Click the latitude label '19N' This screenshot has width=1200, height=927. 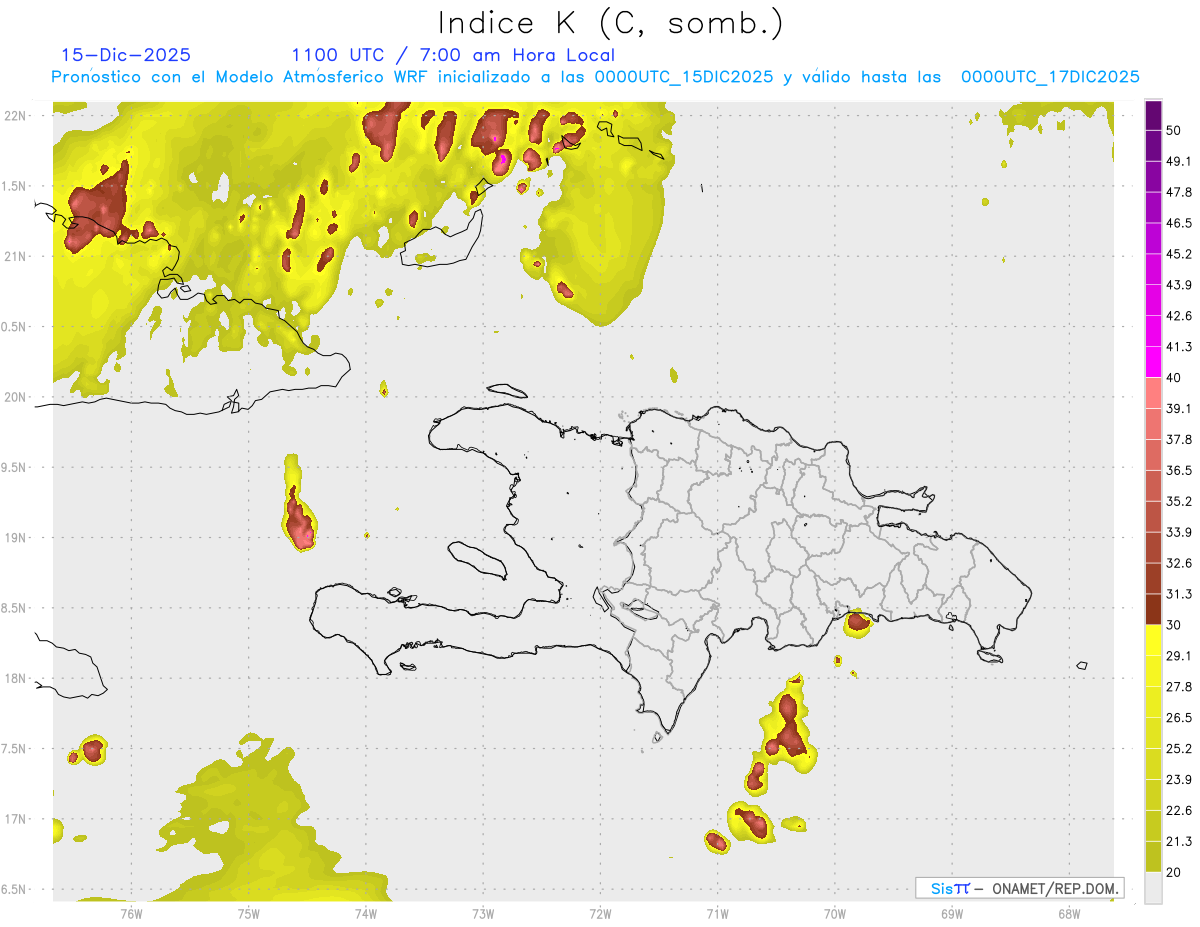(x=15, y=538)
